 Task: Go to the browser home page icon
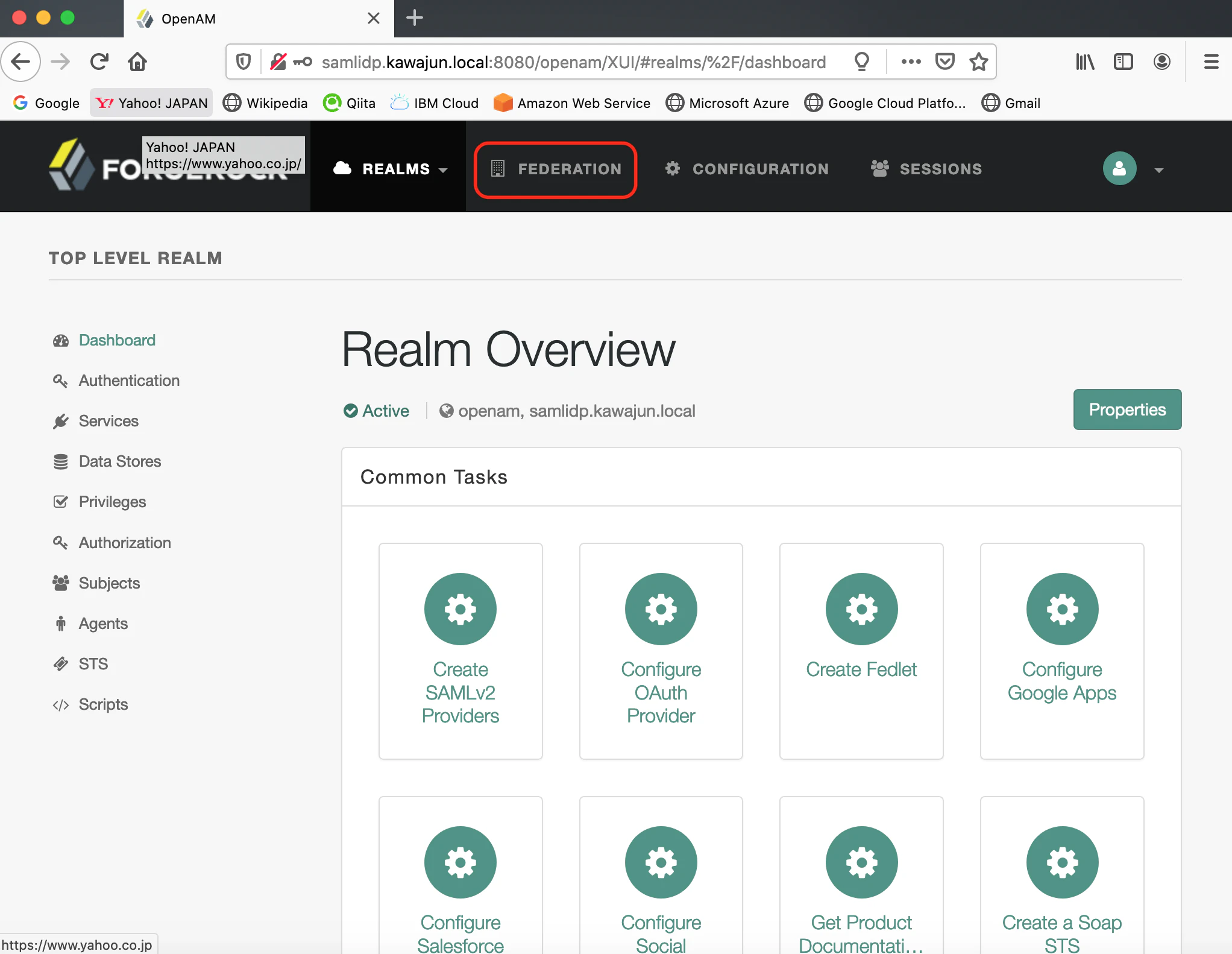(137, 62)
